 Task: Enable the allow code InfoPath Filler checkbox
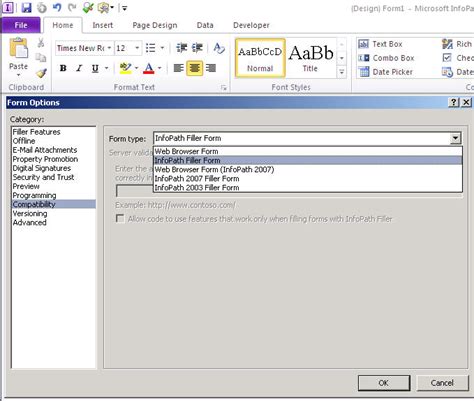pyautogui.click(x=120, y=219)
